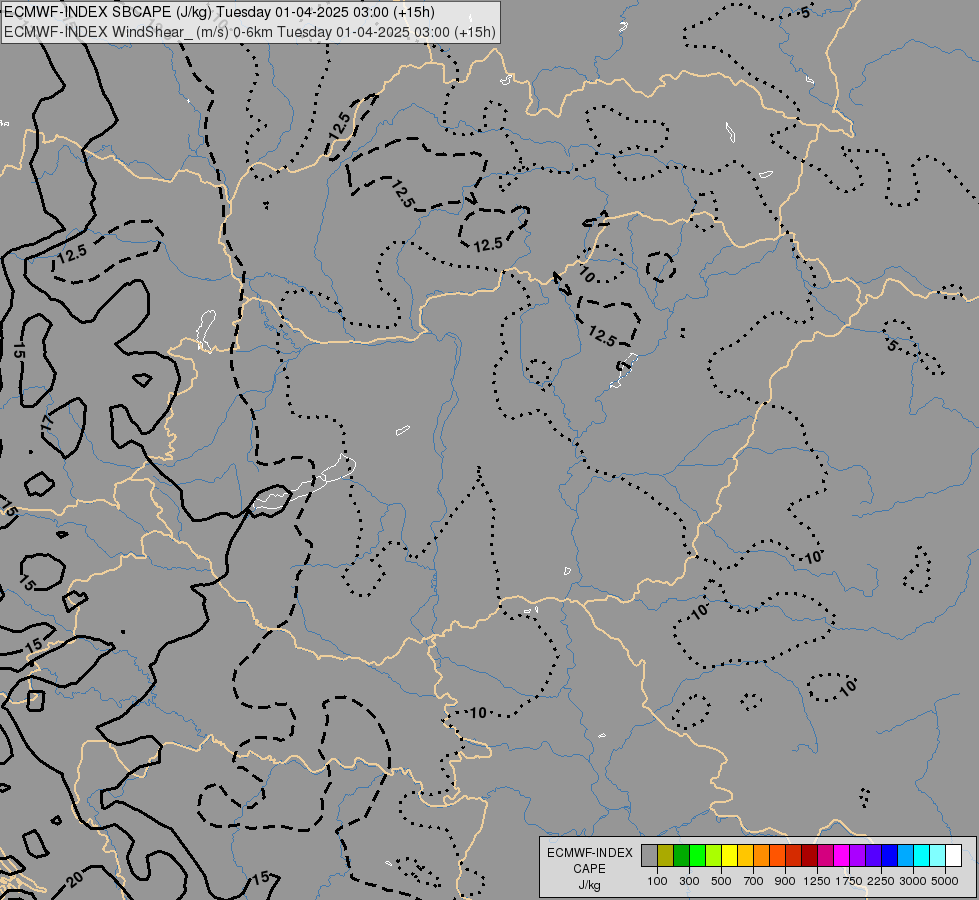This screenshot has height=900, width=979.
Task: Click the gray swatch in the CAPE legend
Action: (649, 856)
